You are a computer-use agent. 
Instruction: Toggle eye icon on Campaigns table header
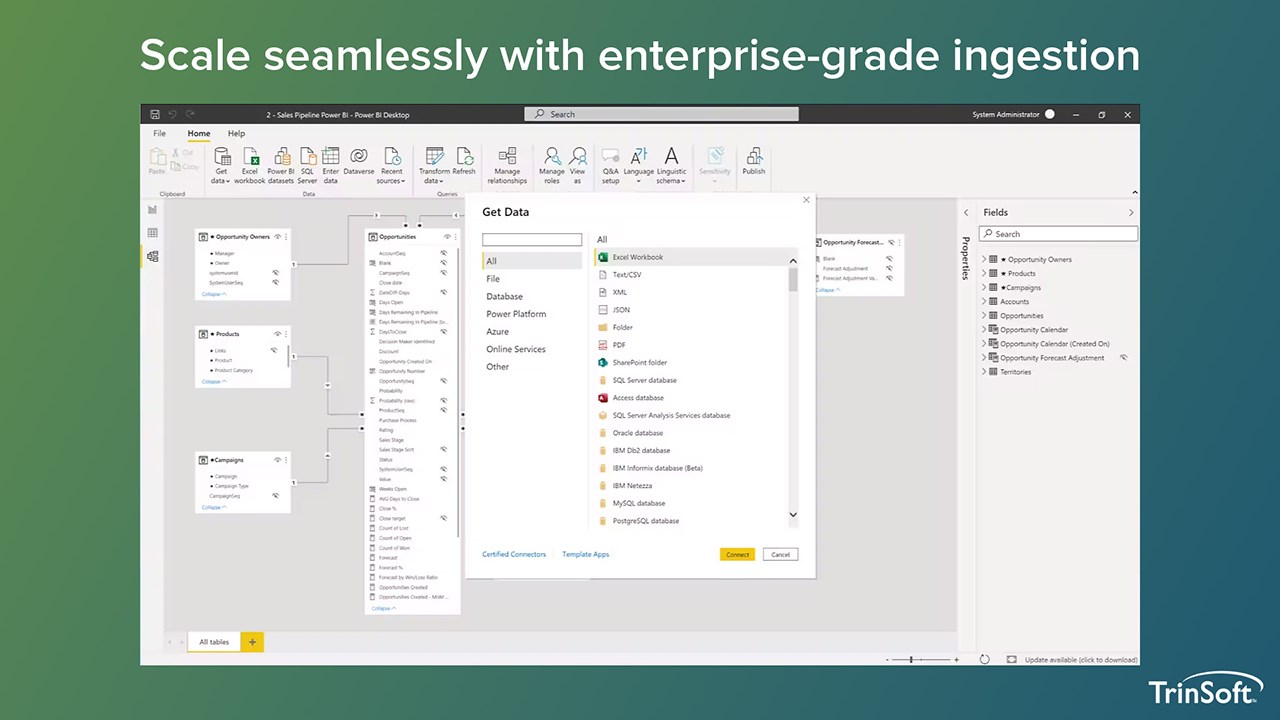tap(277, 460)
